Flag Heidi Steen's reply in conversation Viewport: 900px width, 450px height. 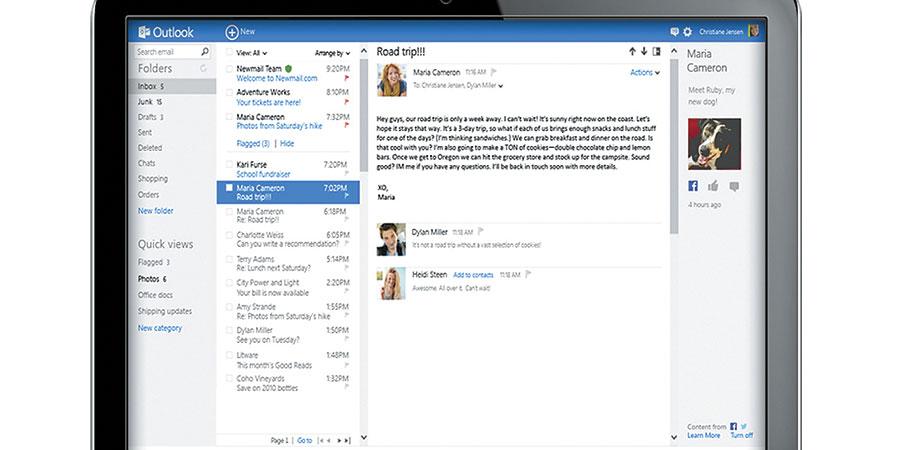pos(528,274)
